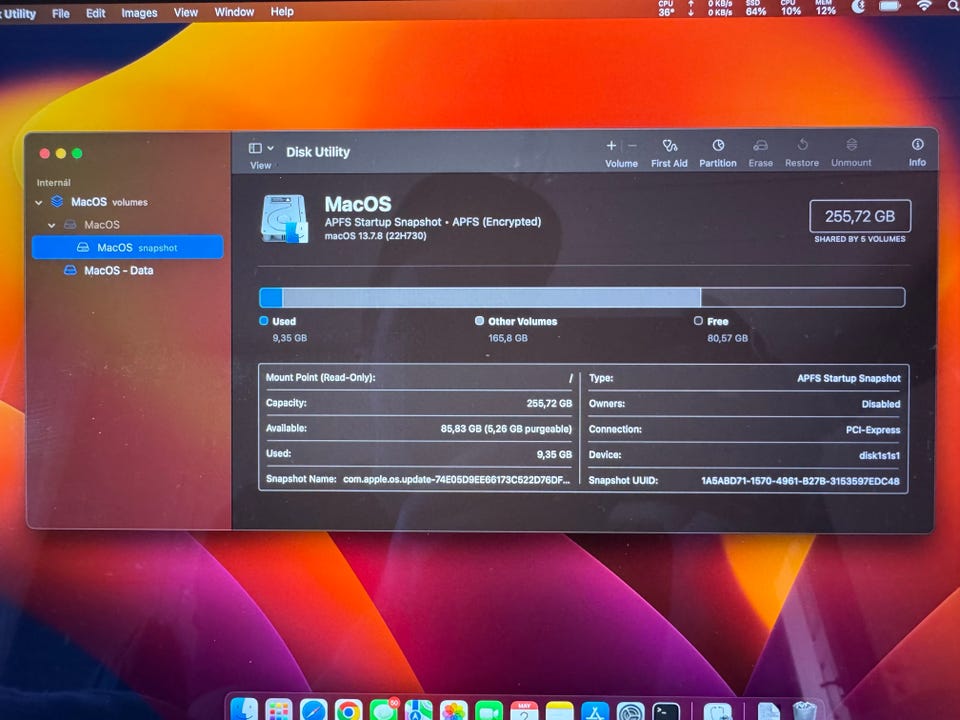Click the CPU temperature menu bar item
Screen dimensions: 960x720
tap(666, 8)
